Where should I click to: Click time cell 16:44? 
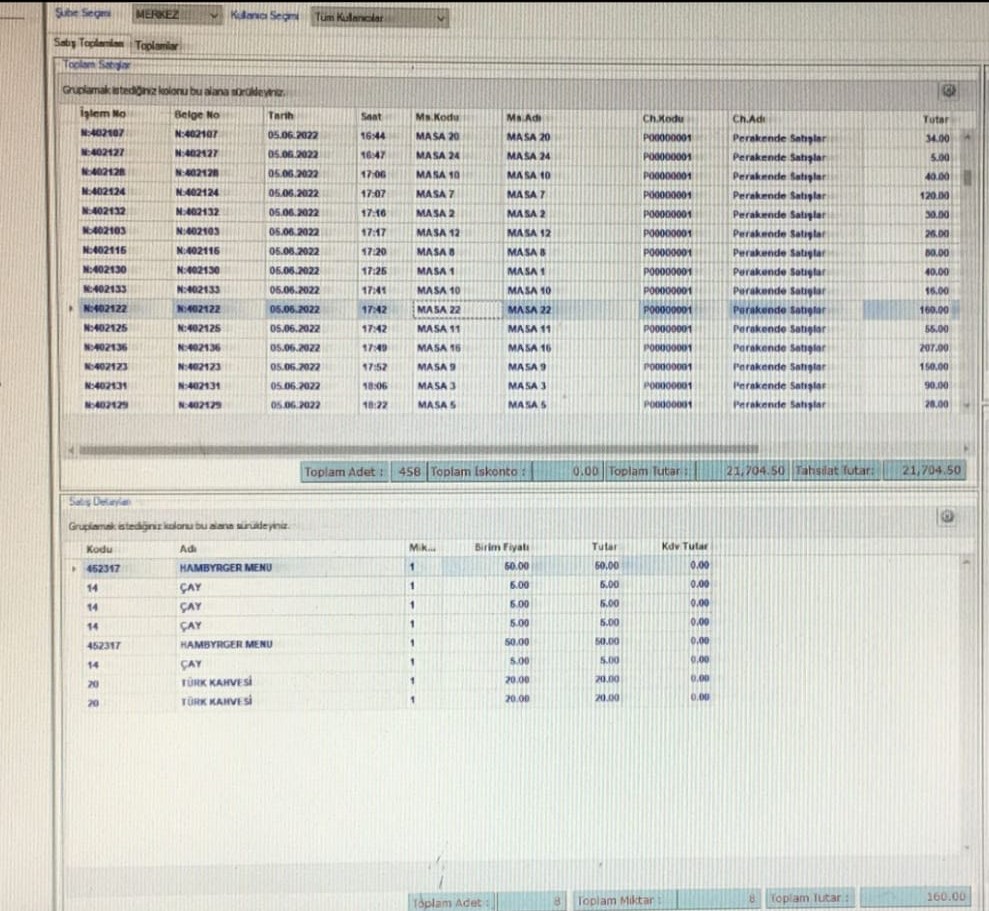373,136
